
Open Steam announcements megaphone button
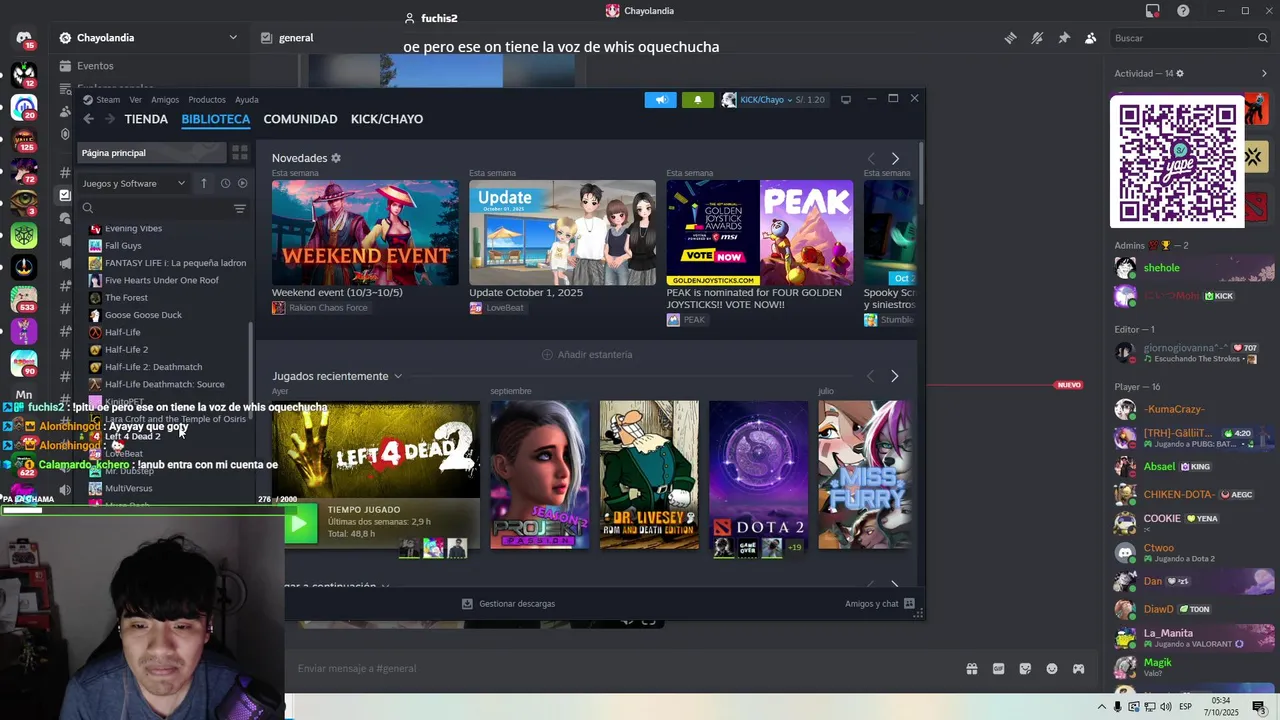(660, 100)
